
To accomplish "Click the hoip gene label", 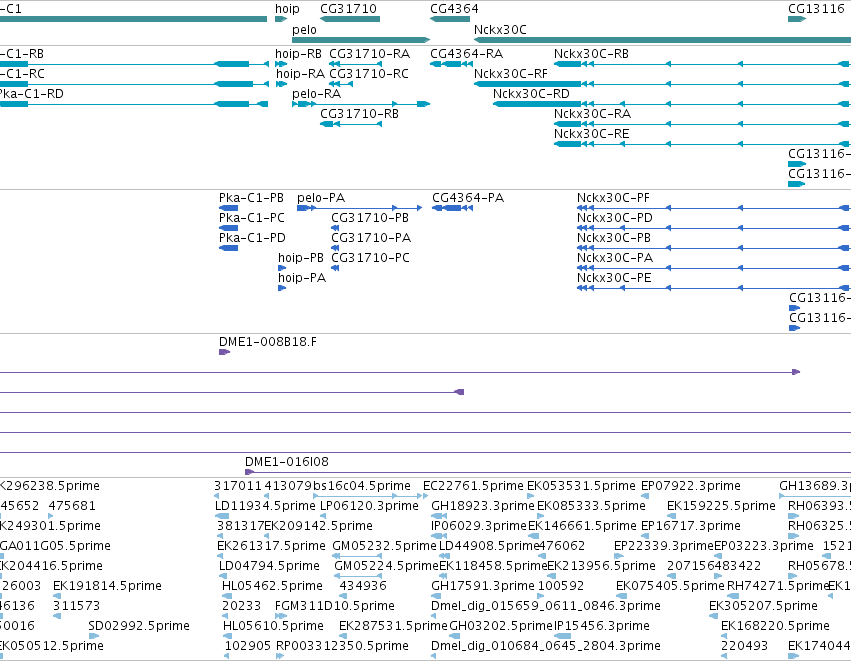I will click(x=287, y=9).
